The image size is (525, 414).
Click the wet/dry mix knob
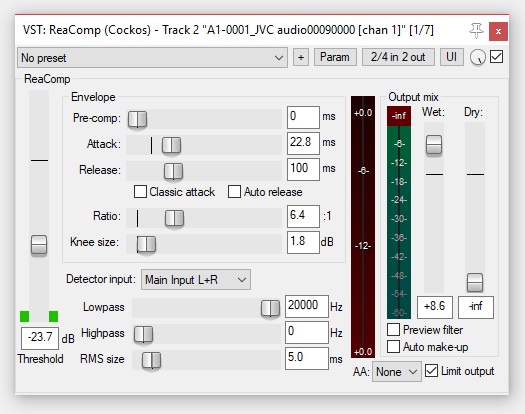[x=477, y=57]
